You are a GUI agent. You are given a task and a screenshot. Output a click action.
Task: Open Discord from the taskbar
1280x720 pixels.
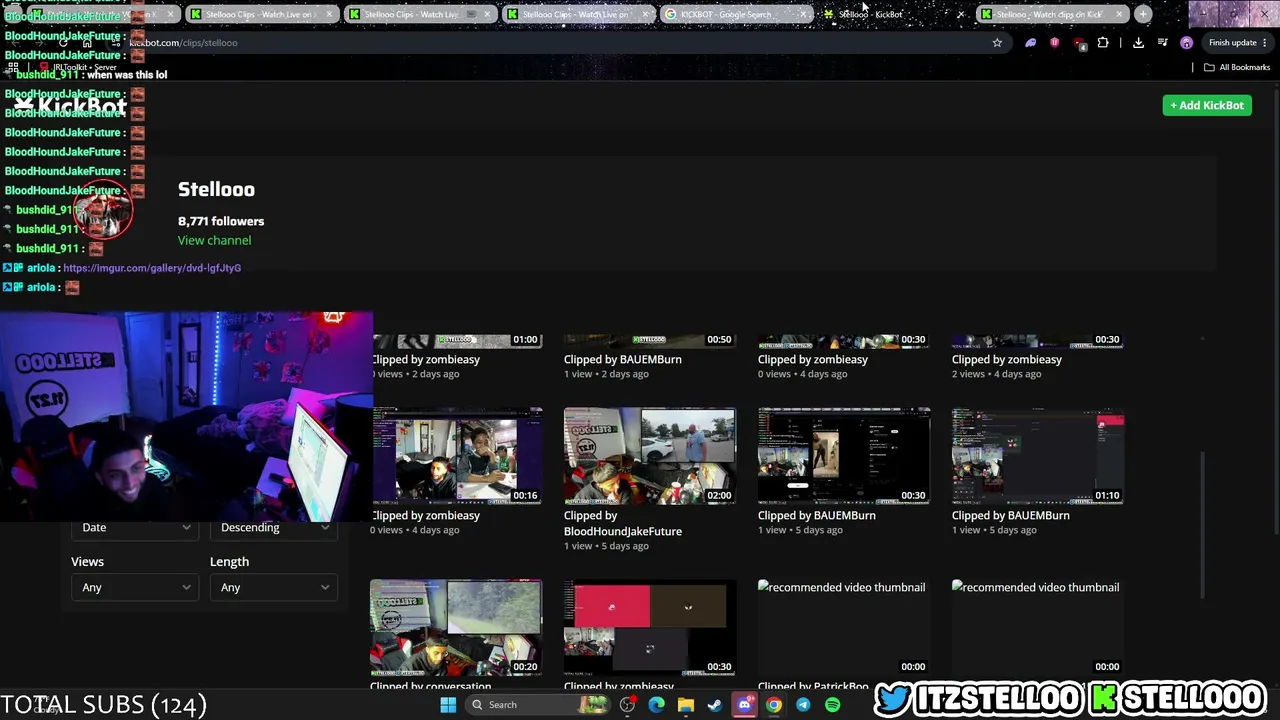point(744,705)
